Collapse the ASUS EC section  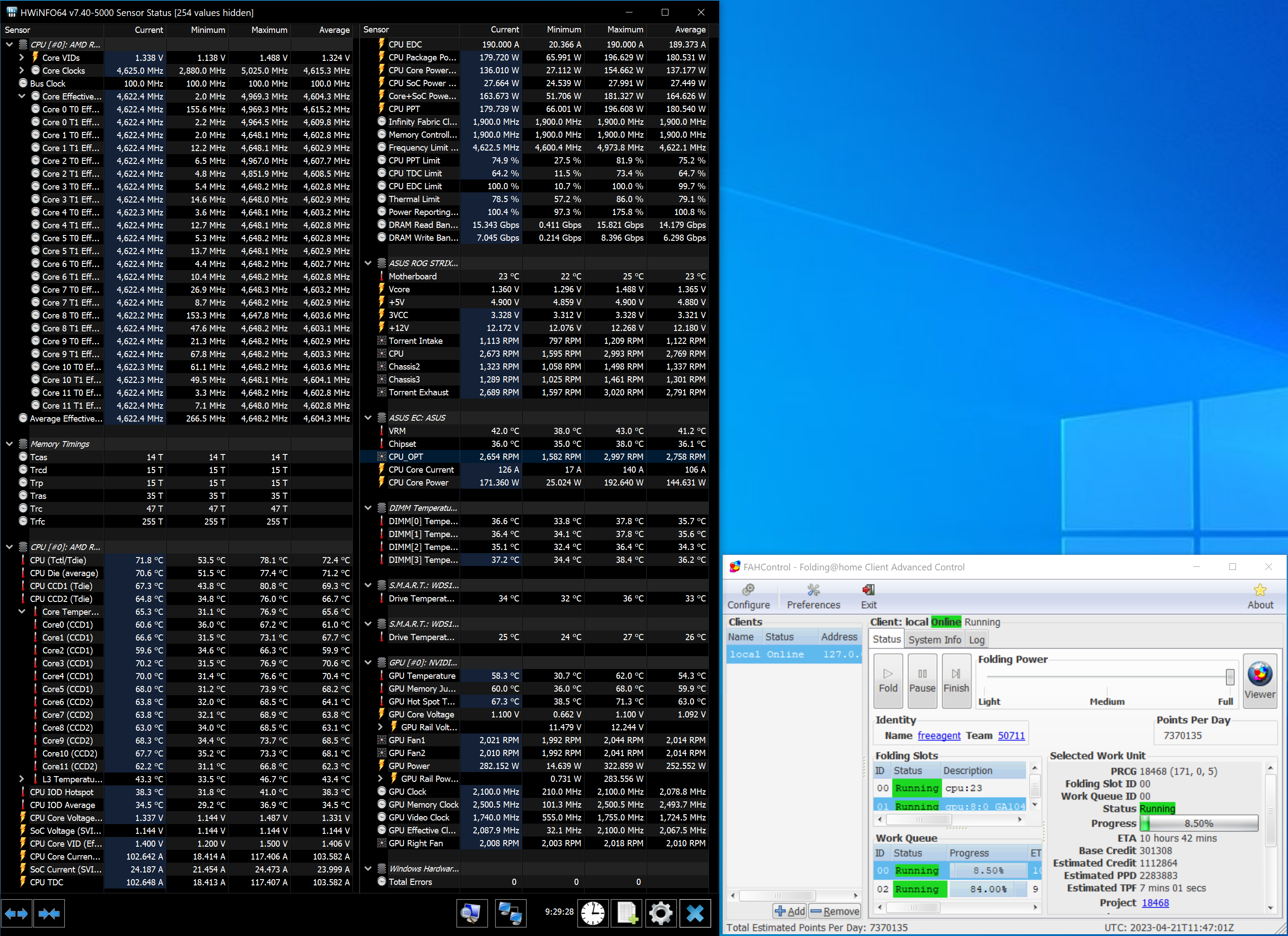point(368,418)
